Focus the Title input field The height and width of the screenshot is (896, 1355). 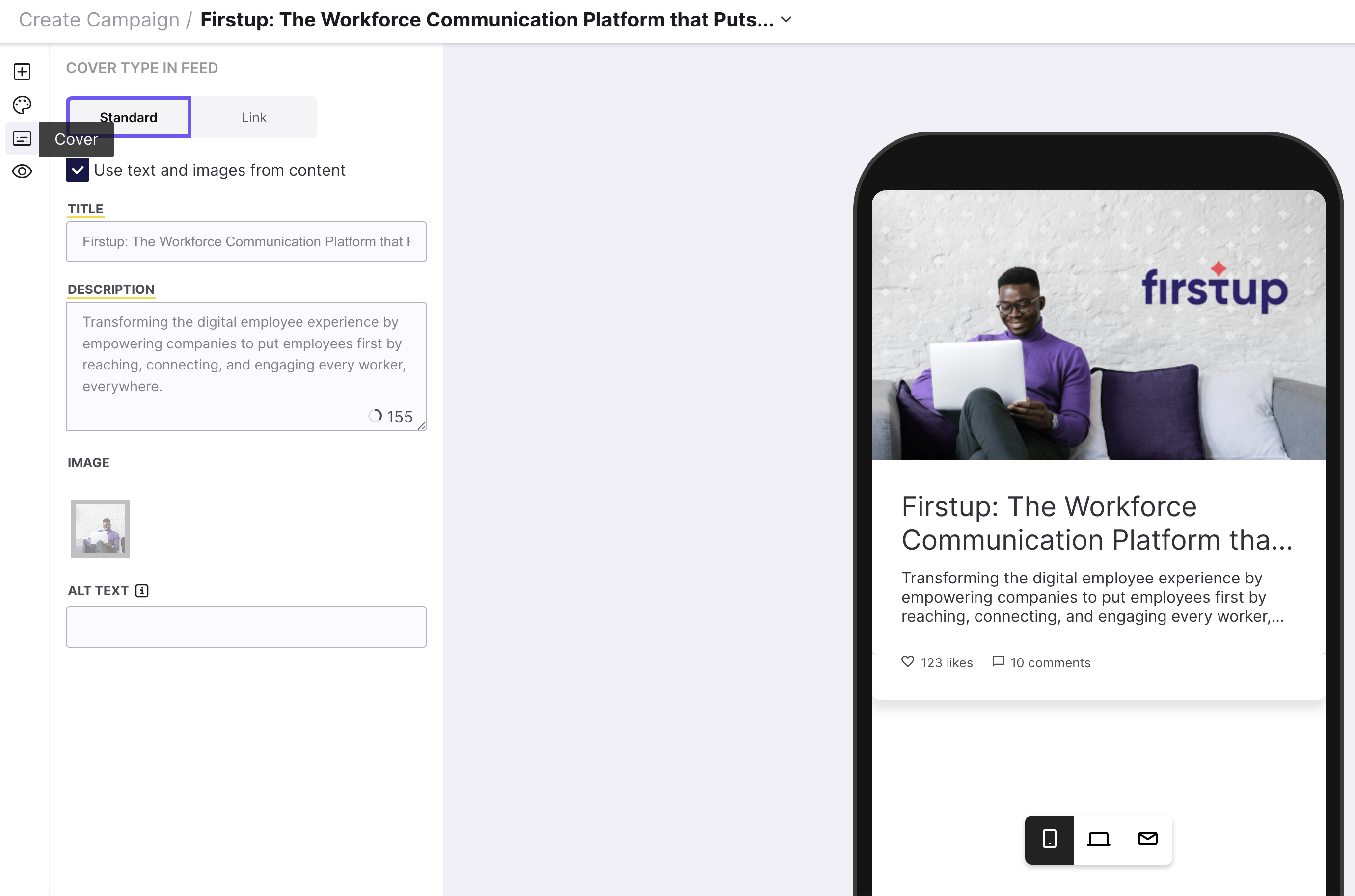246,242
